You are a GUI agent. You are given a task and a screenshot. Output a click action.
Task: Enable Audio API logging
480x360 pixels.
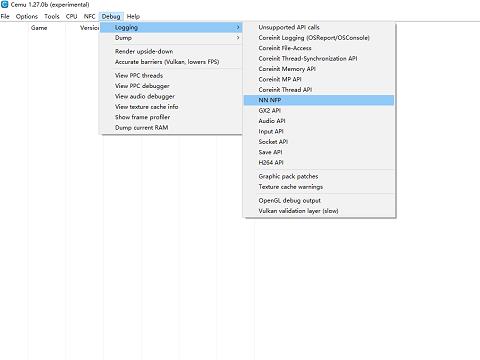pyautogui.click(x=319, y=121)
